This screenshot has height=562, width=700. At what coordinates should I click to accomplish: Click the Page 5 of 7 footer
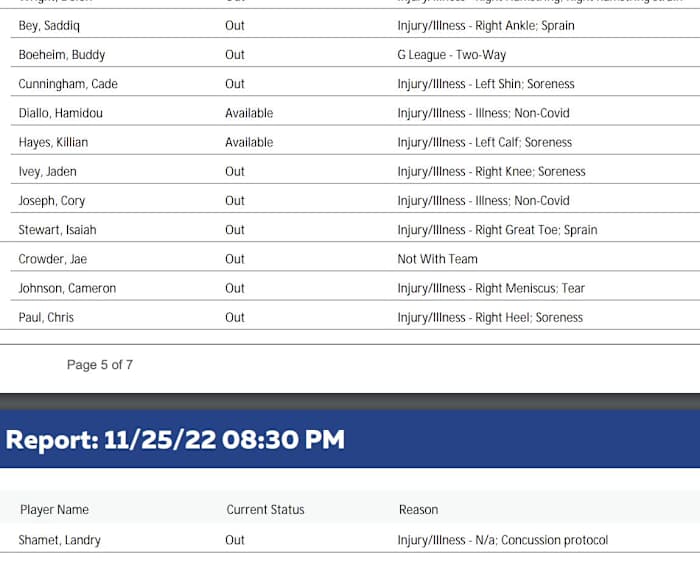pos(100,365)
